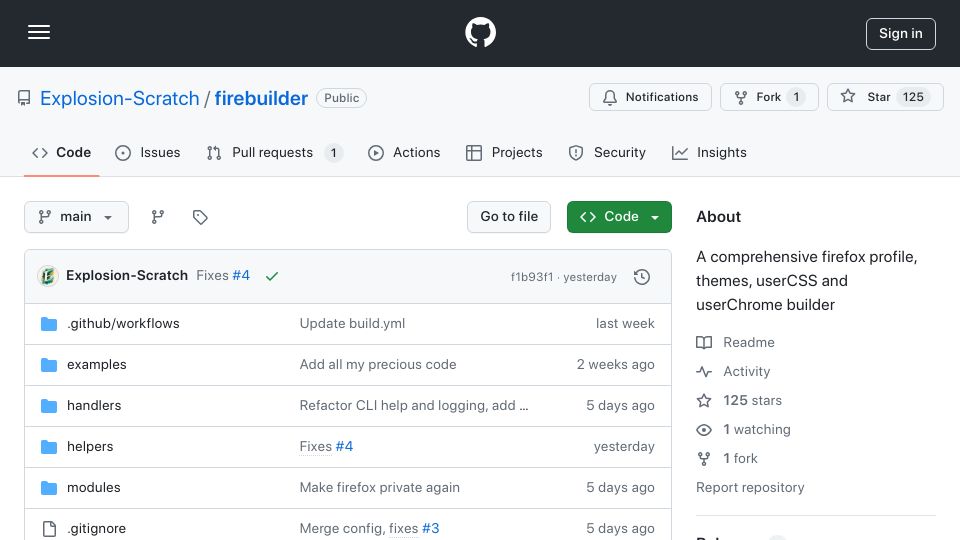Image resolution: width=960 pixels, height=540 pixels.
Task: Click the examples folder icon
Action: coord(49,365)
